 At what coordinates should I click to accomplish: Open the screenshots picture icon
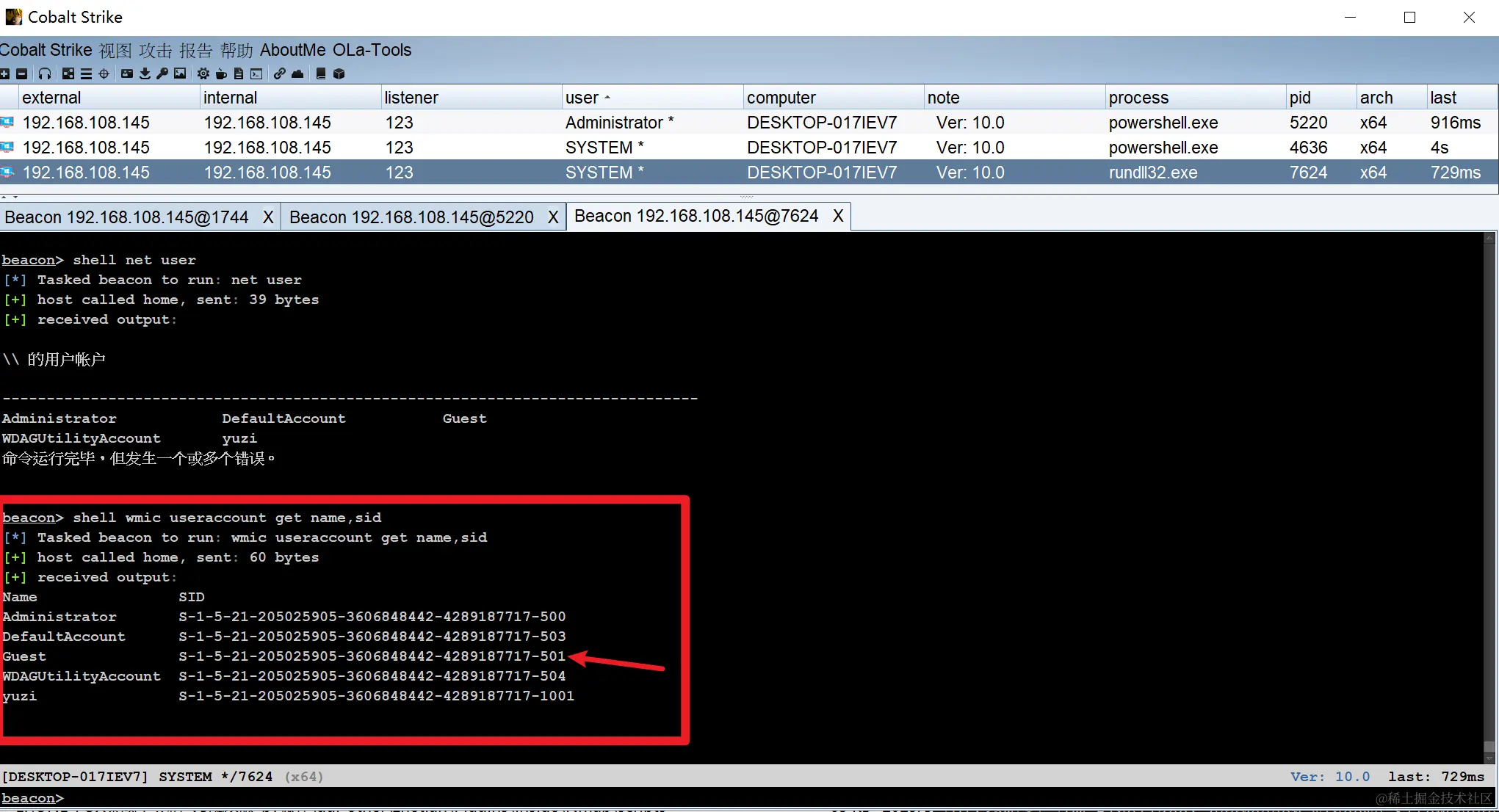pyautogui.click(x=180, y=73)
